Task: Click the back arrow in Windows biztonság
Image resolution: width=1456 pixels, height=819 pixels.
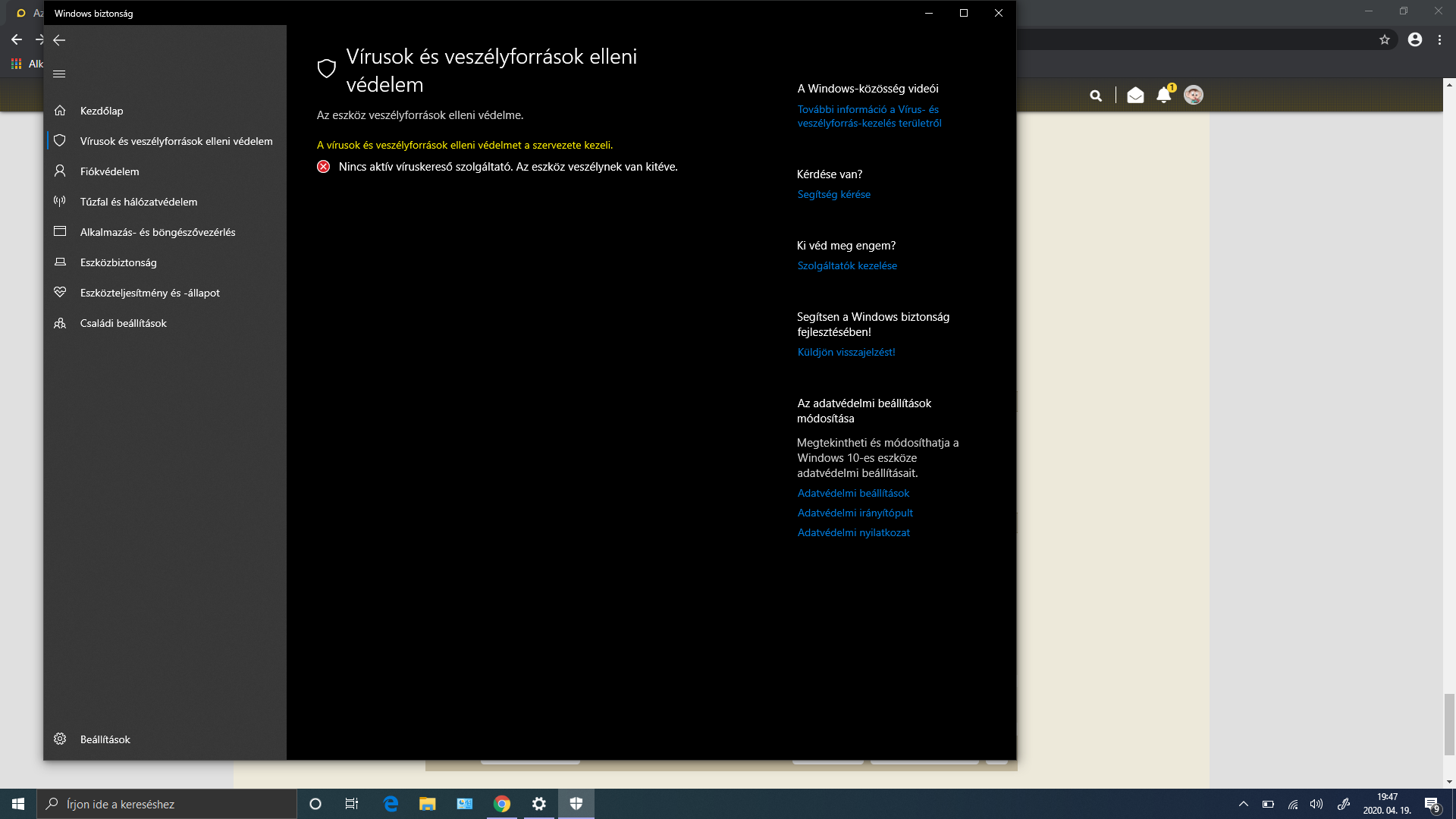Action: pyautogui.click(x=59, y=40)
